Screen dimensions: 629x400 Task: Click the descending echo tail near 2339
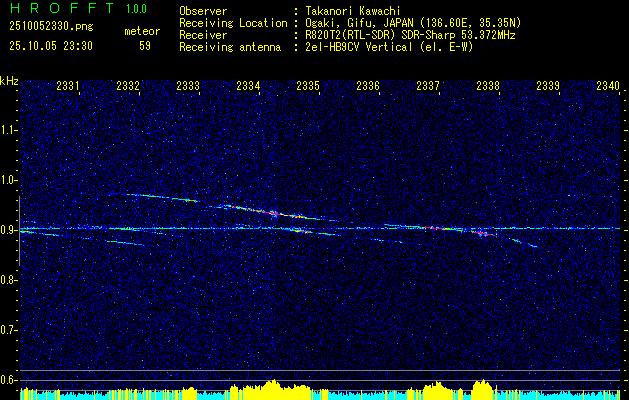point(525,242)
